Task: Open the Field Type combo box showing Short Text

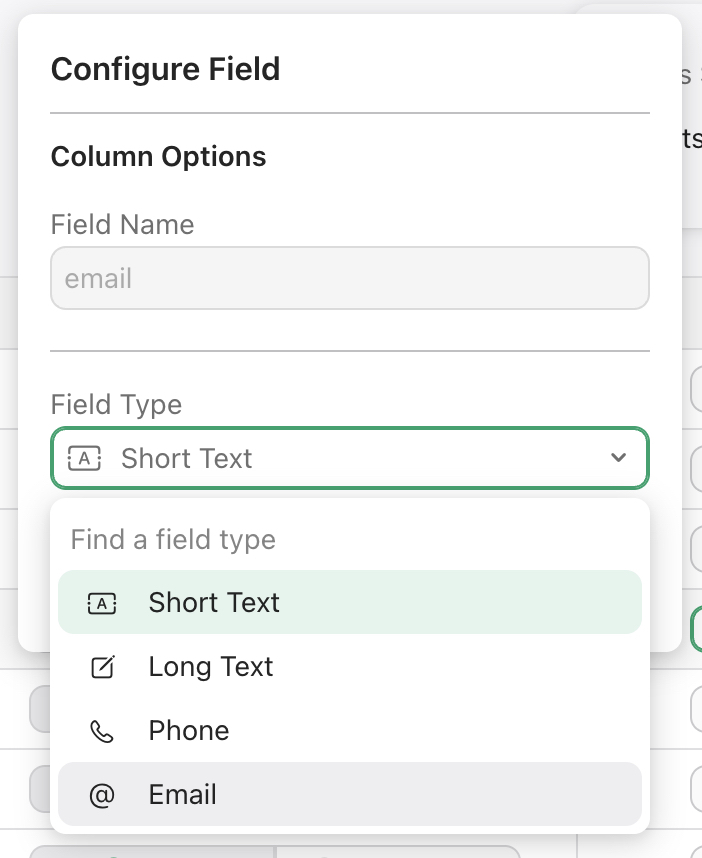Action: tap(350, 458)
